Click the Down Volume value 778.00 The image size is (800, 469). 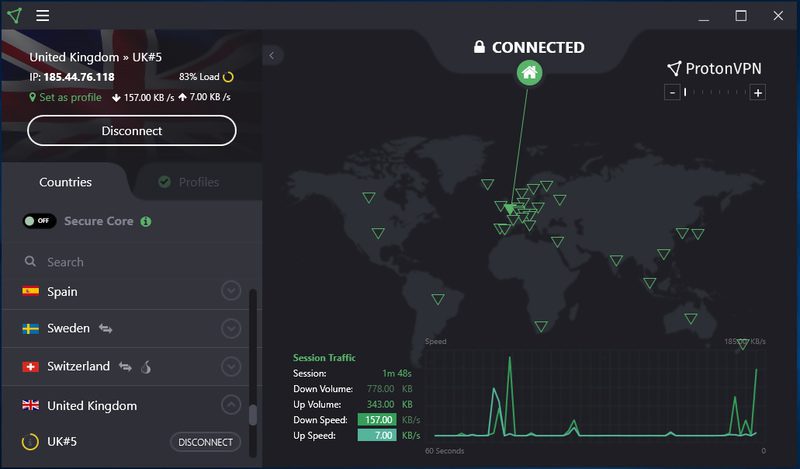pyautogui.click(x=381, y=389)
